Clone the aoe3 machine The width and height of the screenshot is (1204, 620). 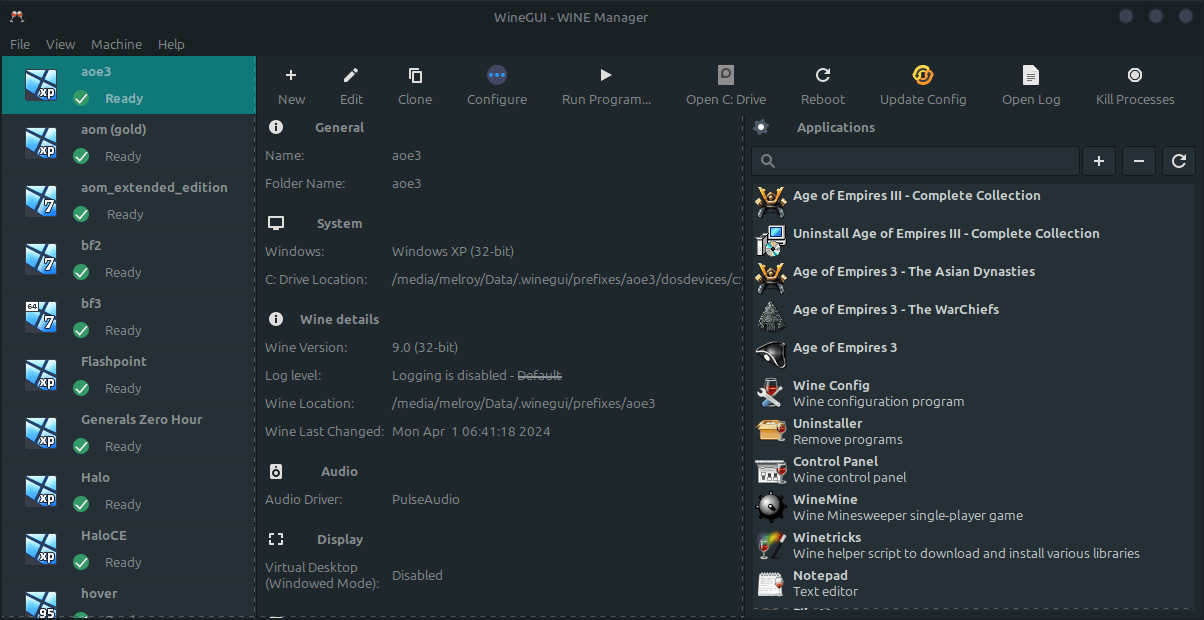(x=415, y=76)
